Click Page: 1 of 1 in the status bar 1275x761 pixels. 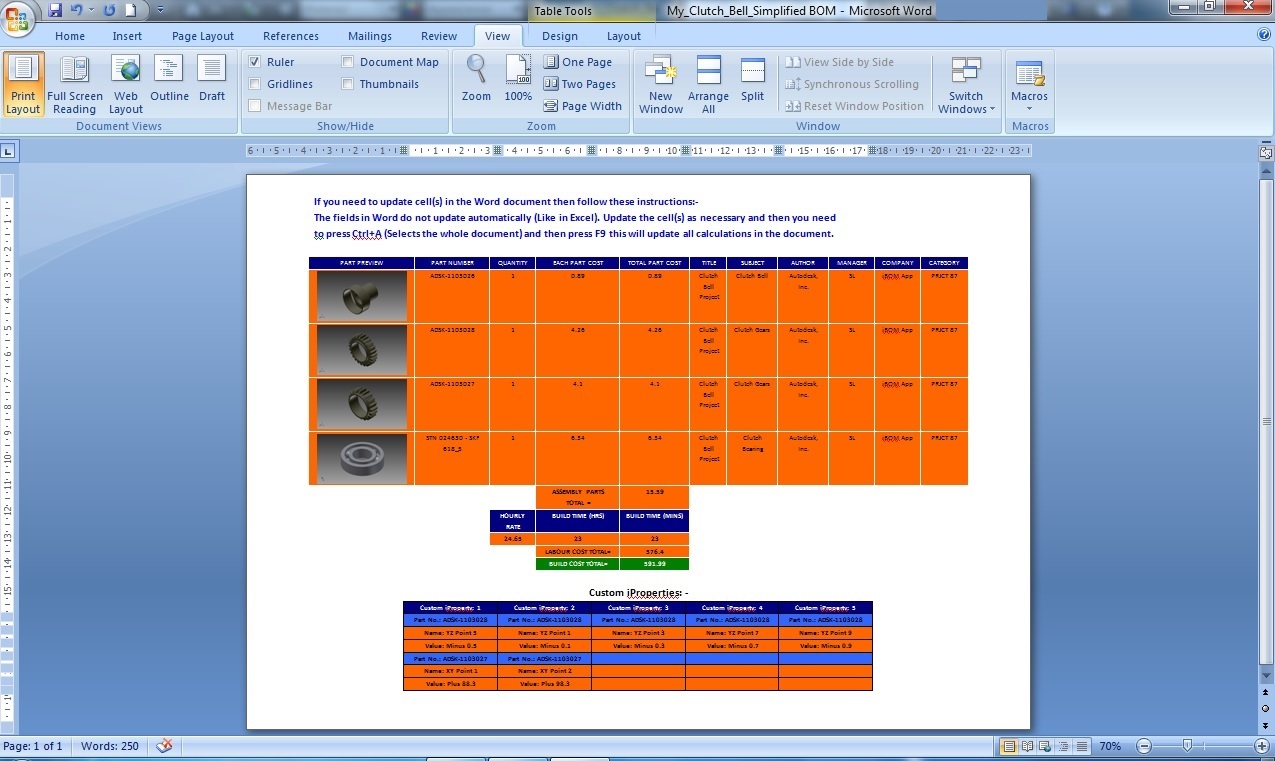(x=33, y=746)
